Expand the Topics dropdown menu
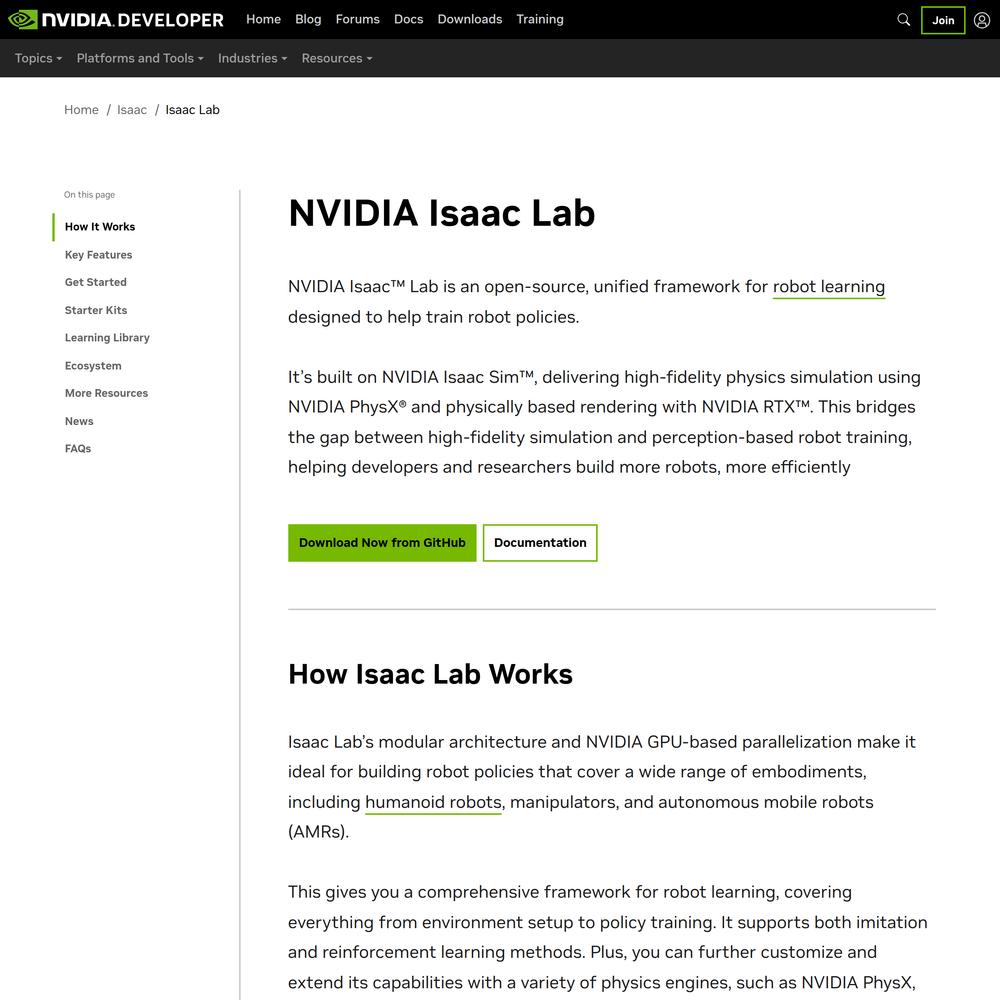This screenshot has width=1000, height=1000. coord(38,58)
